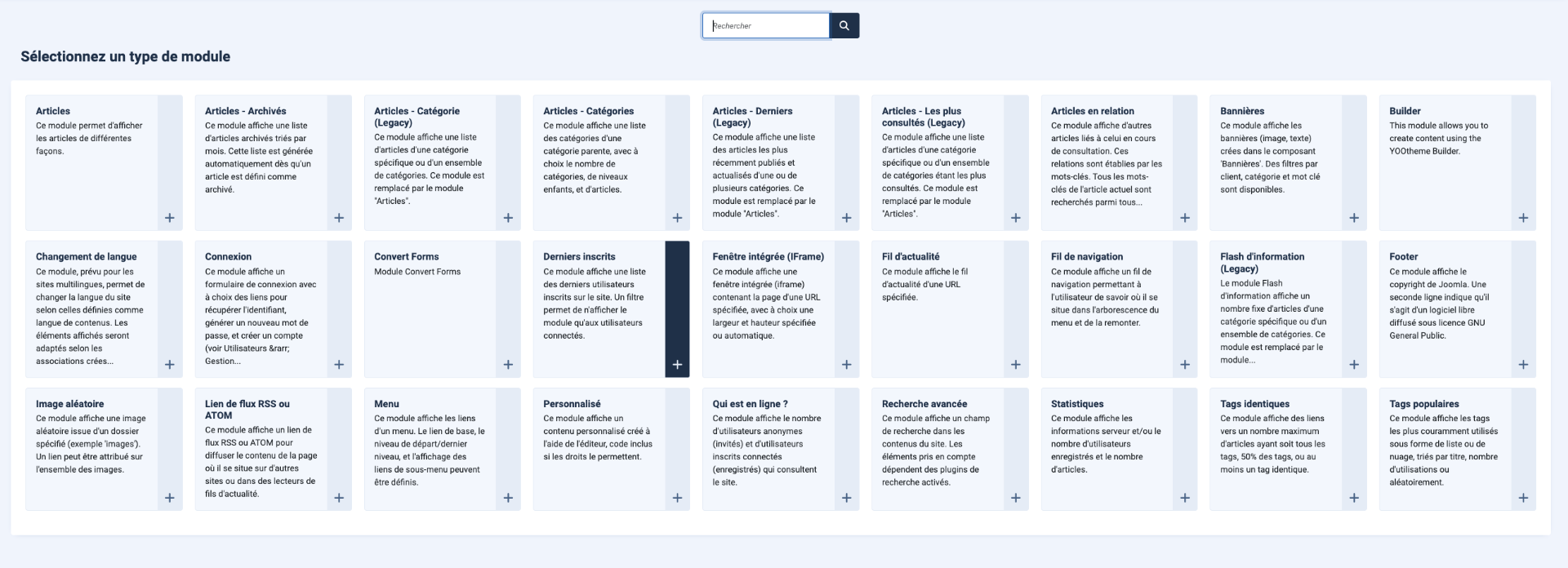Pick the Builder module title
The image size is (1568, 568).
pos(1405,111)
